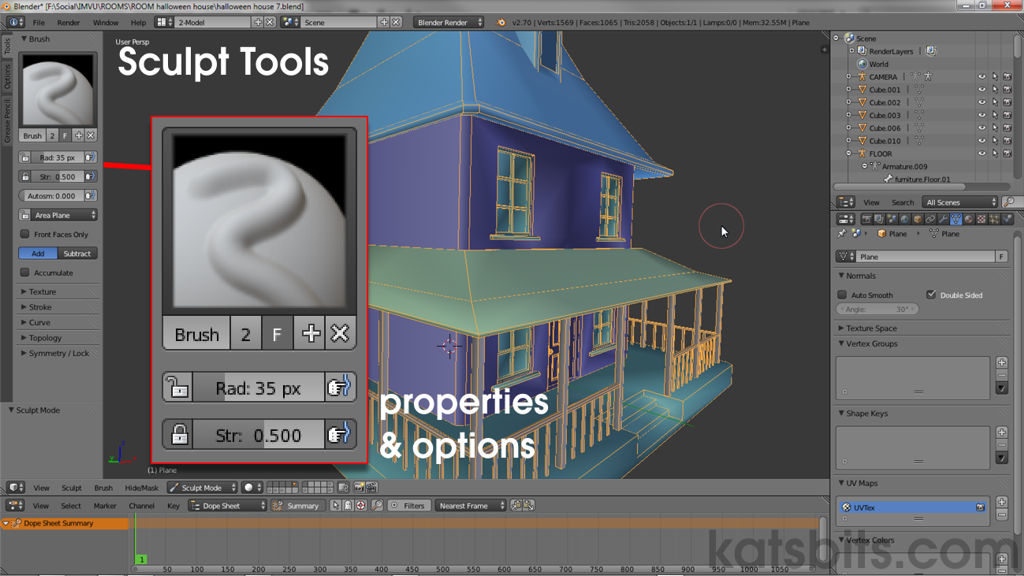The image size is (1024, 576).
Task: Open the Object tab cube icon in Properties
Action: [918, 219]
